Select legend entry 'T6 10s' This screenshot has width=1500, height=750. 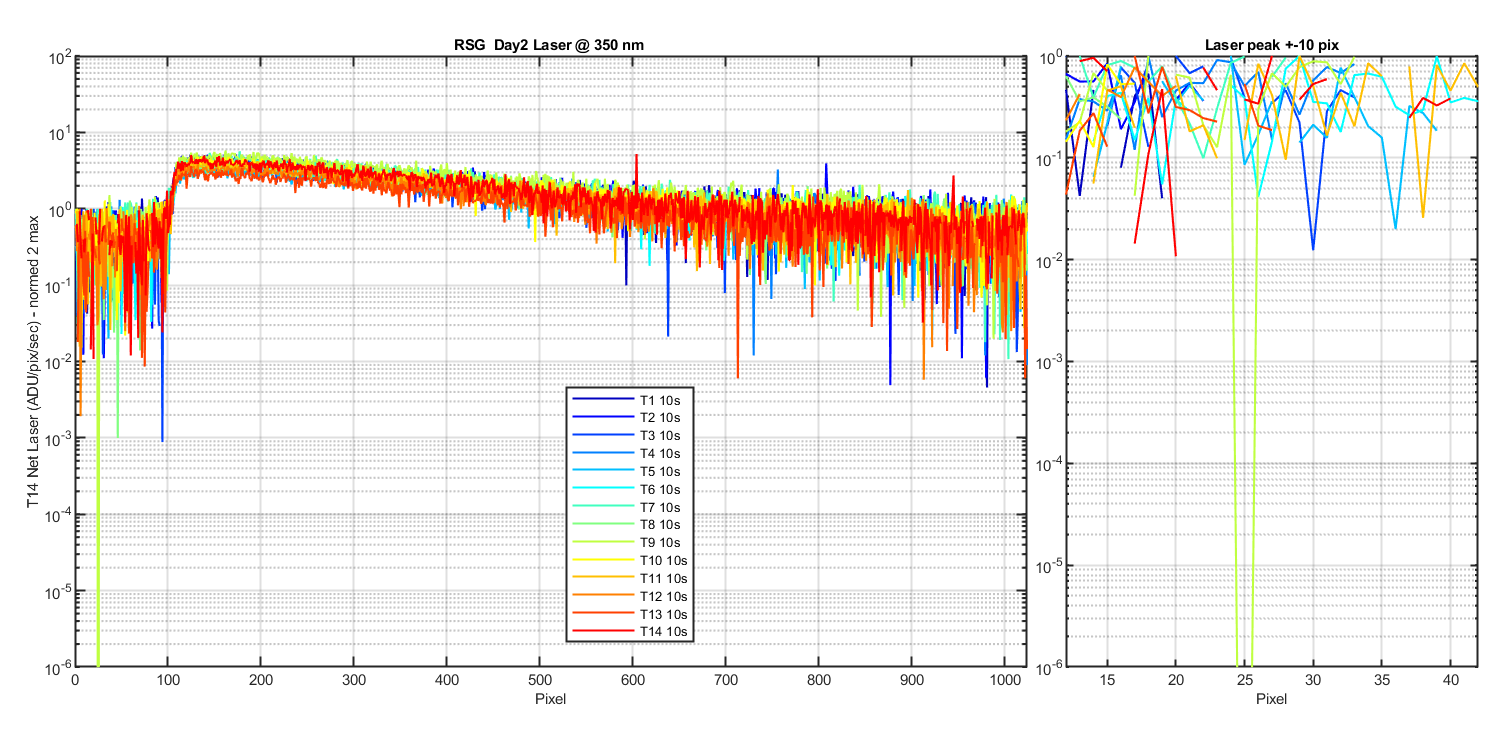(632, 489)
